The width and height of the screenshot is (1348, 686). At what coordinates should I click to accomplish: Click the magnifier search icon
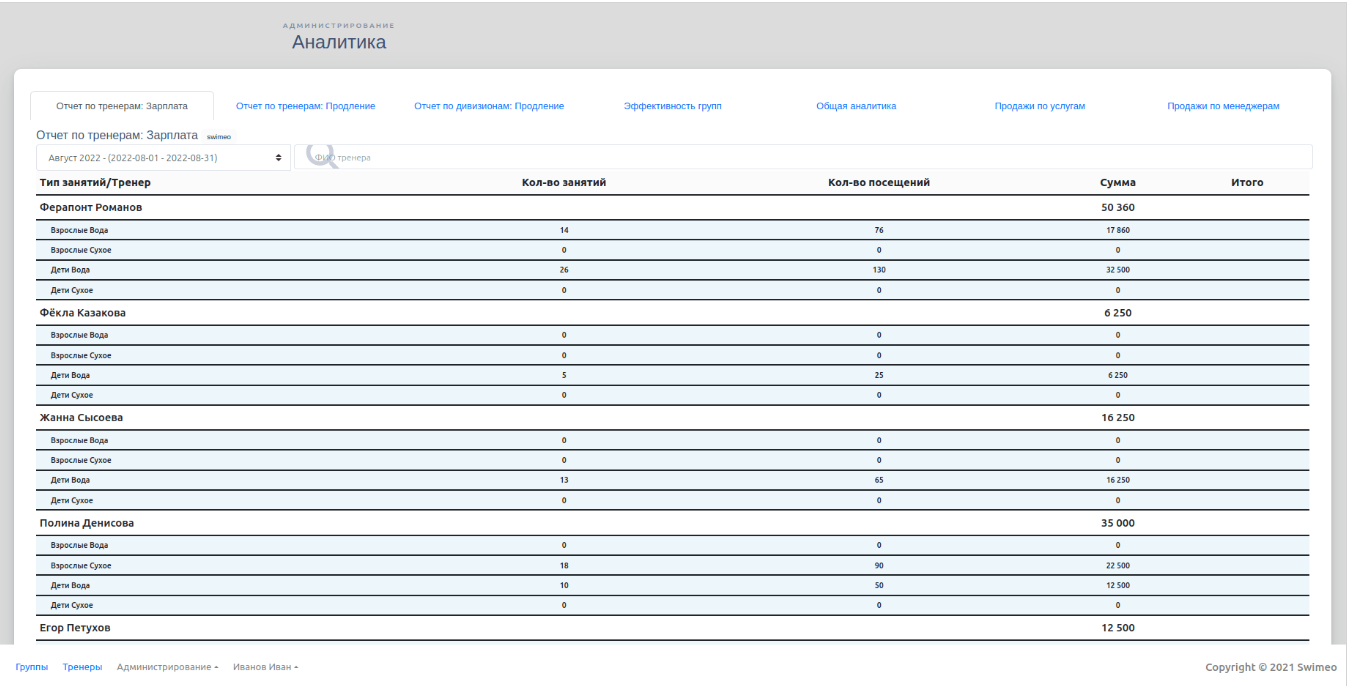[323, 156]
